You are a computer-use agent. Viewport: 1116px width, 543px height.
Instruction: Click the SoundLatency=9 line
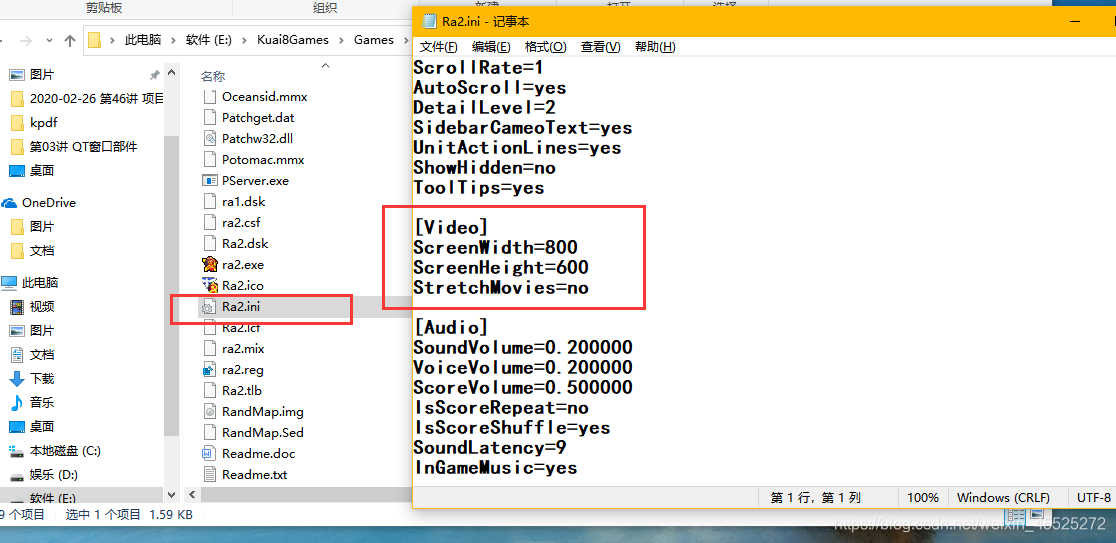point(490,448)
